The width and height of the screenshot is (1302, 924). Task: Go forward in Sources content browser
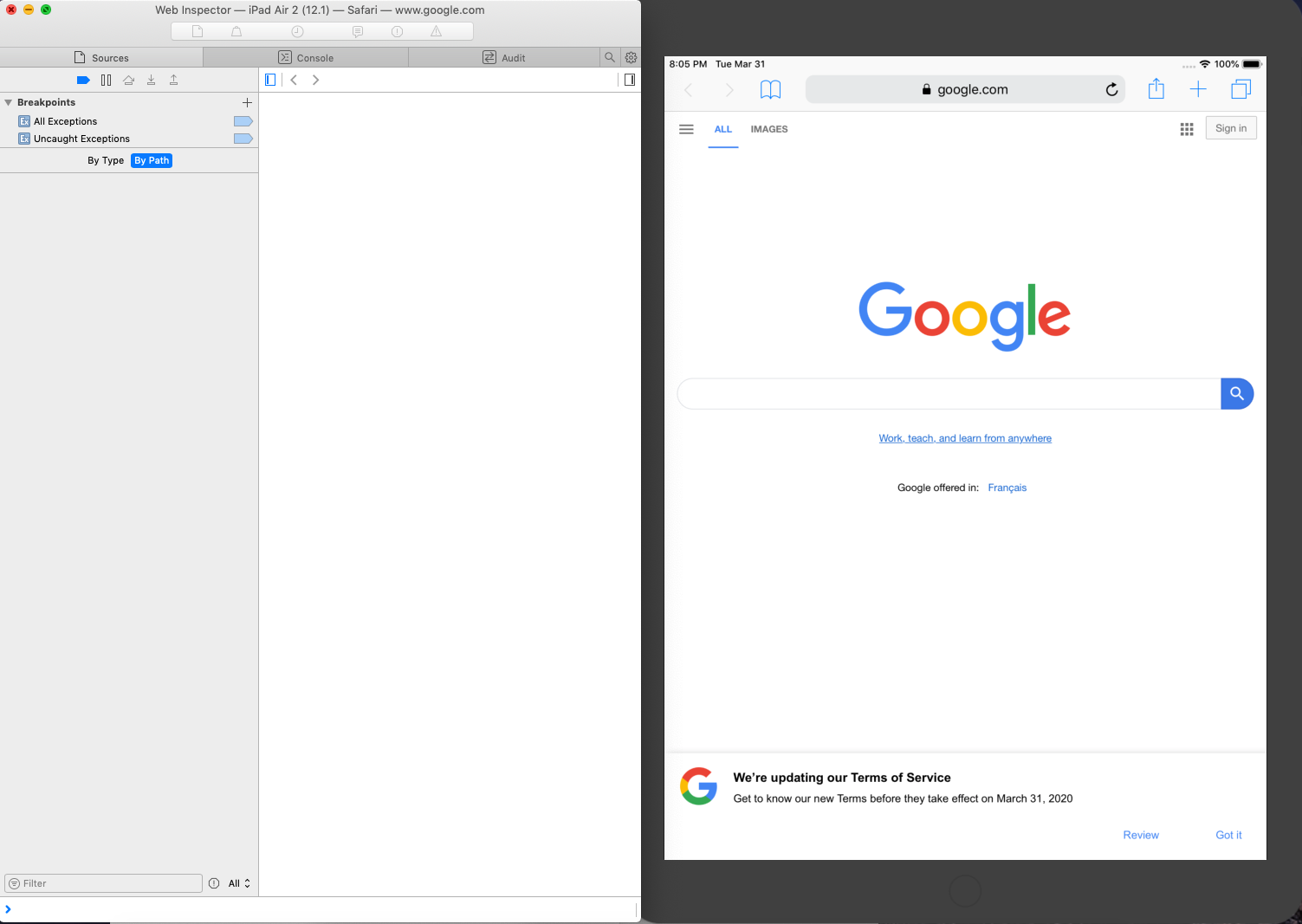315,80
